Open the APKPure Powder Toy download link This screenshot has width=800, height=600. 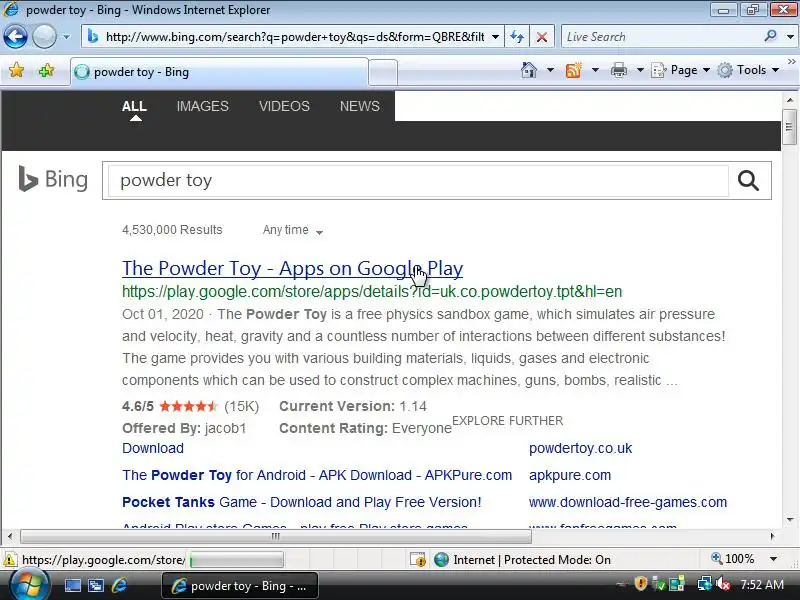(317, 475)
